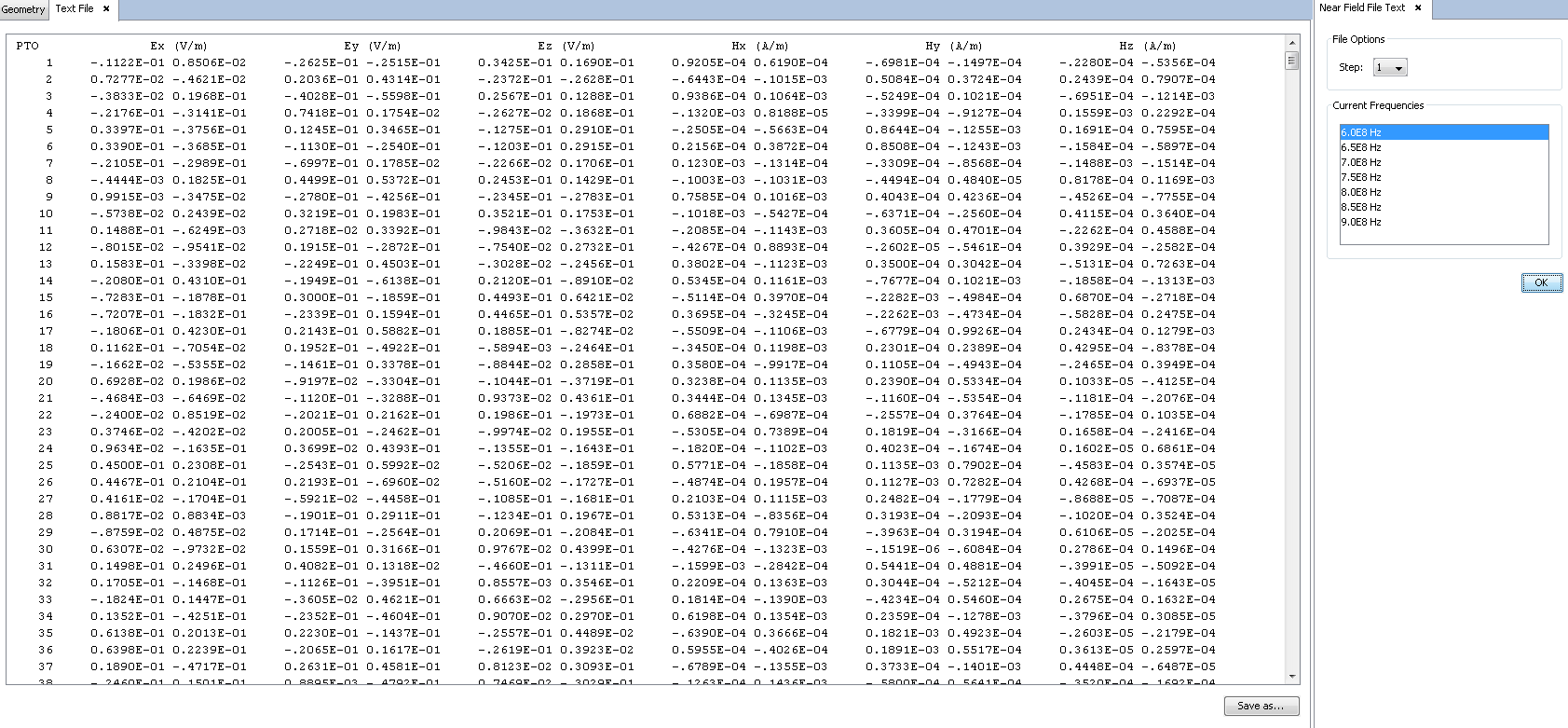Click the scroll up arrow of the text view
Screen dimensions: 1568x728
click(x=1291, y=43)
